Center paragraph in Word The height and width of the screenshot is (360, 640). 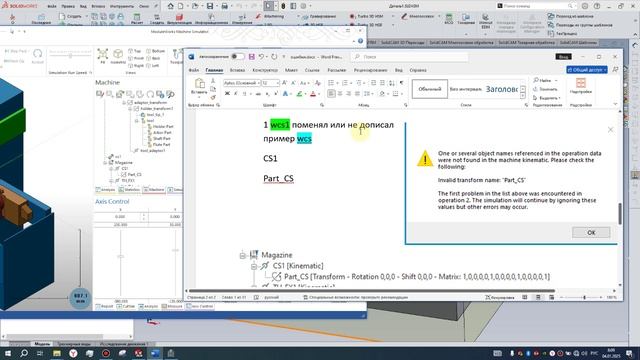pyautogui.click(x=340, y=94)
